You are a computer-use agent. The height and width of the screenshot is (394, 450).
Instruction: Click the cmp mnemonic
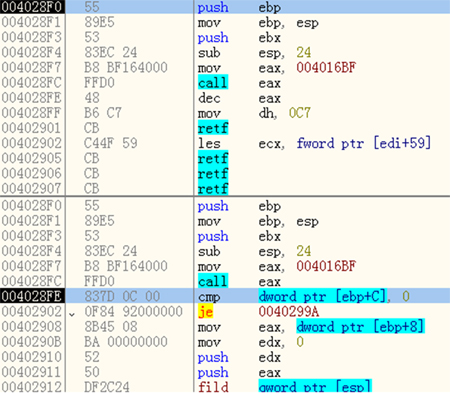click(209, 297)
